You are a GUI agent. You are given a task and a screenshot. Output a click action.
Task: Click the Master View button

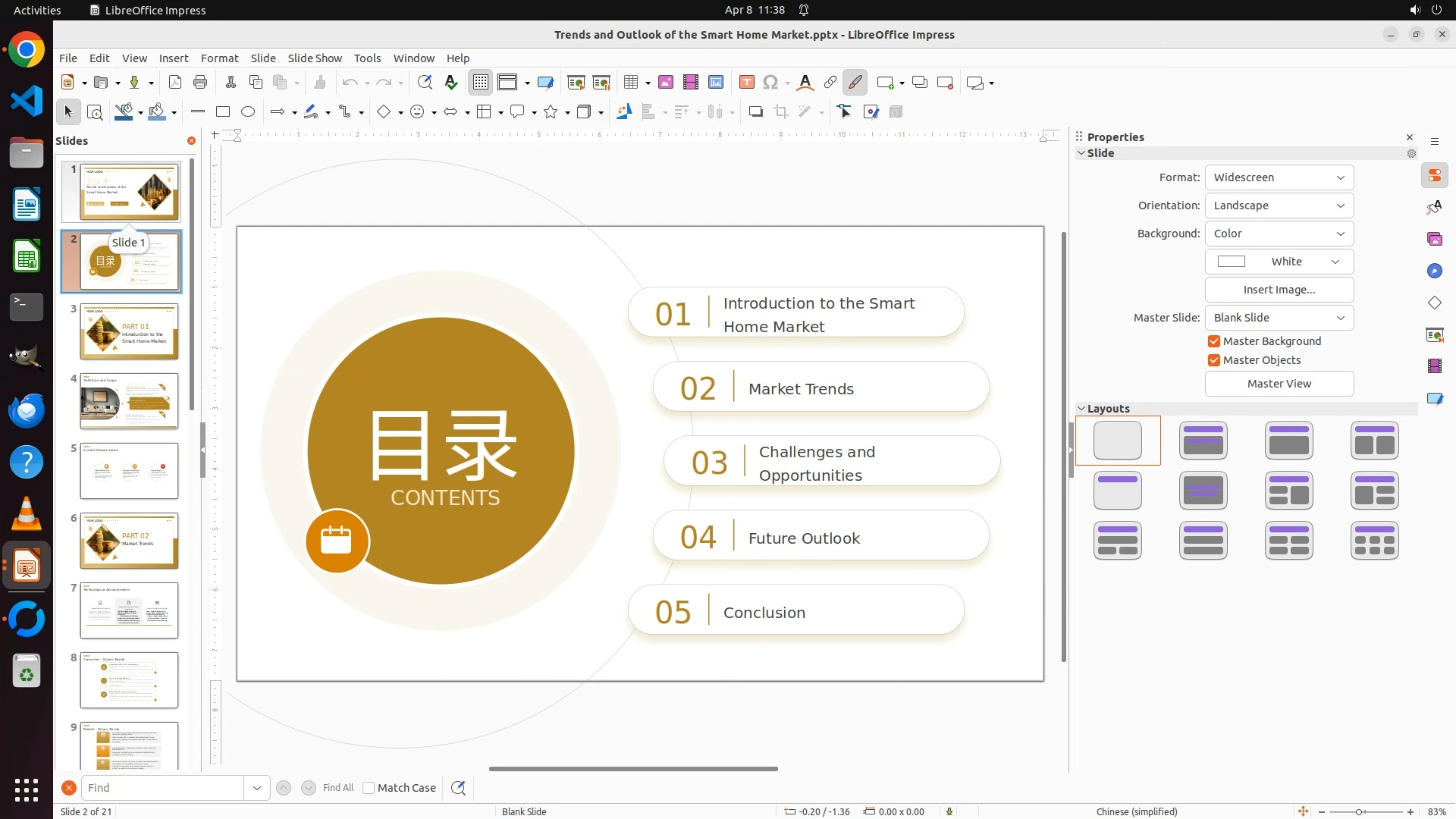(1279, 384)
